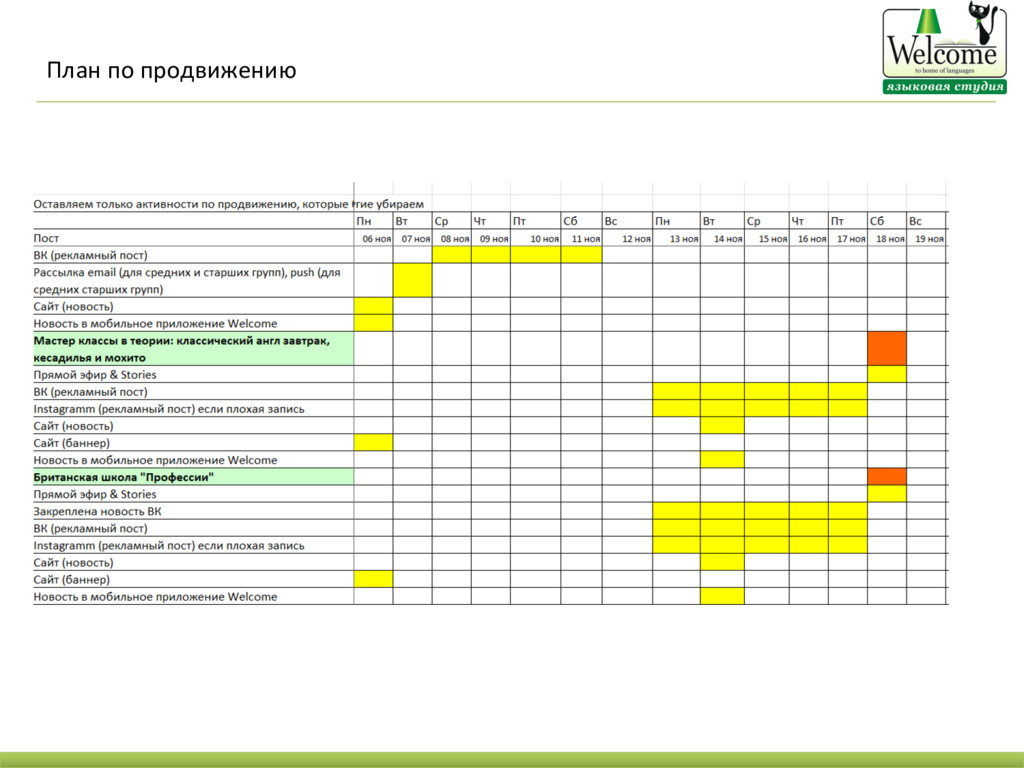Click the 18 ноя Saturday date header
Viewport: 1024px width, 768px height.
890,239
